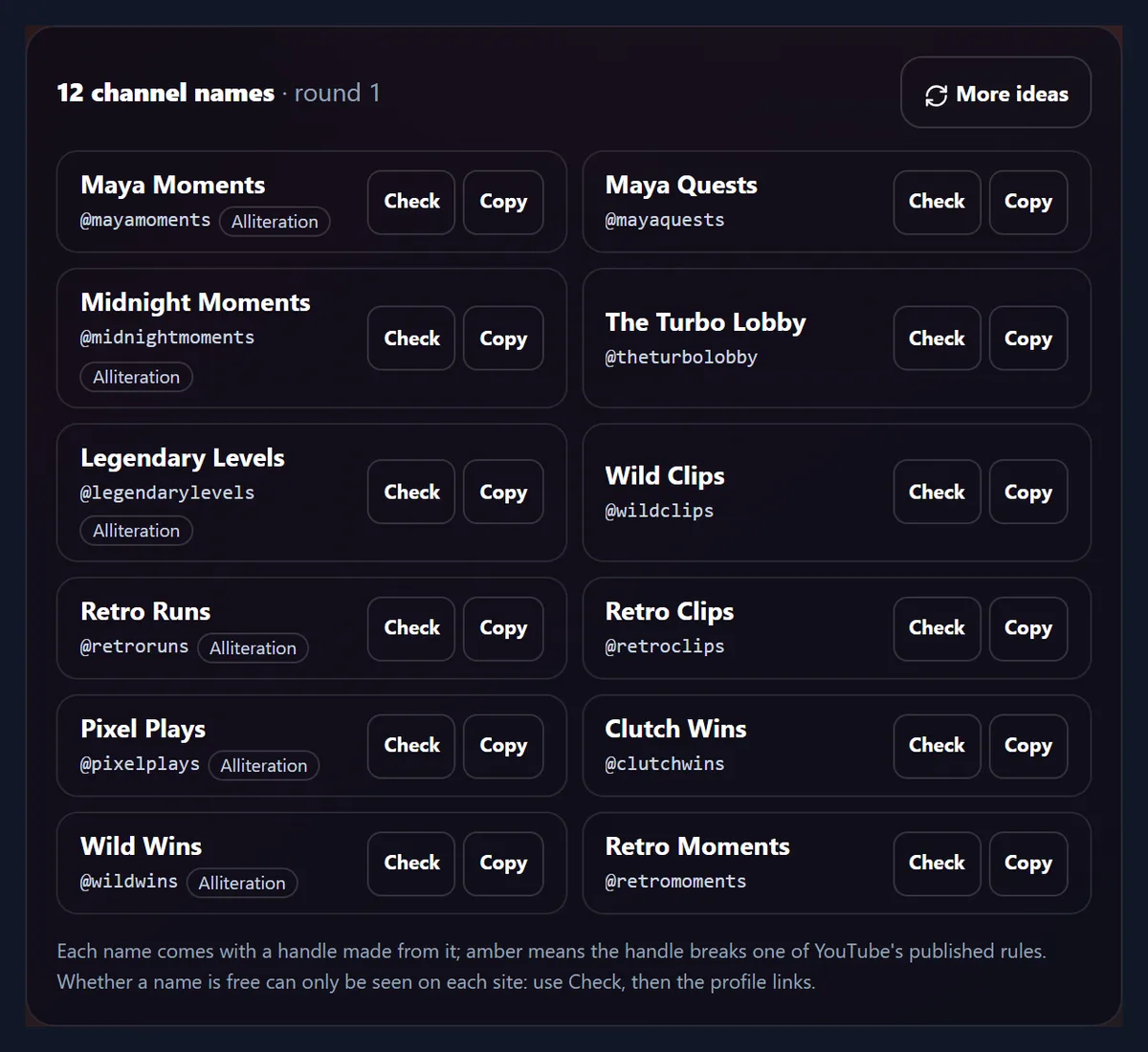Click the Wild Clips title

click(x=665, y=476)
